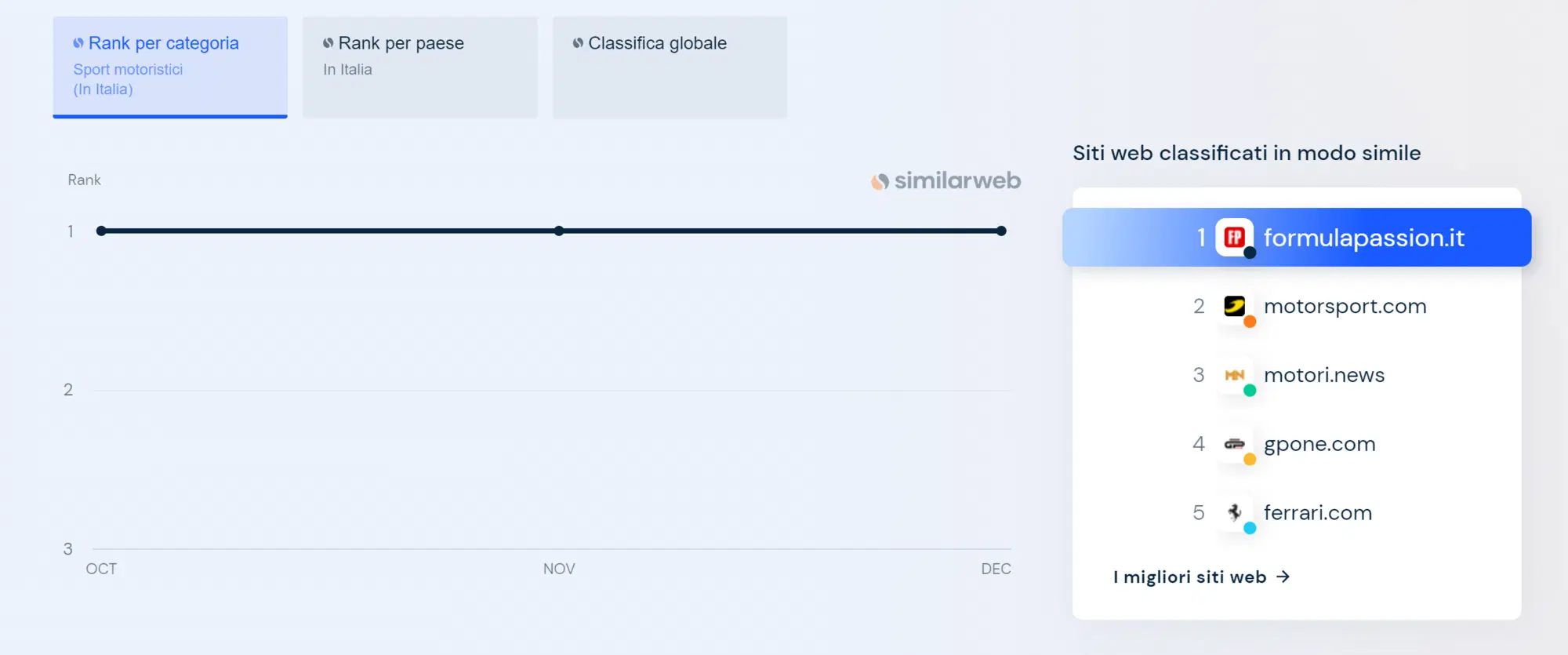Image resolution: width=1568 pixels, height=655 pixels.
Task: Select the motori.news list entry
Action: tap(1324, 375)
